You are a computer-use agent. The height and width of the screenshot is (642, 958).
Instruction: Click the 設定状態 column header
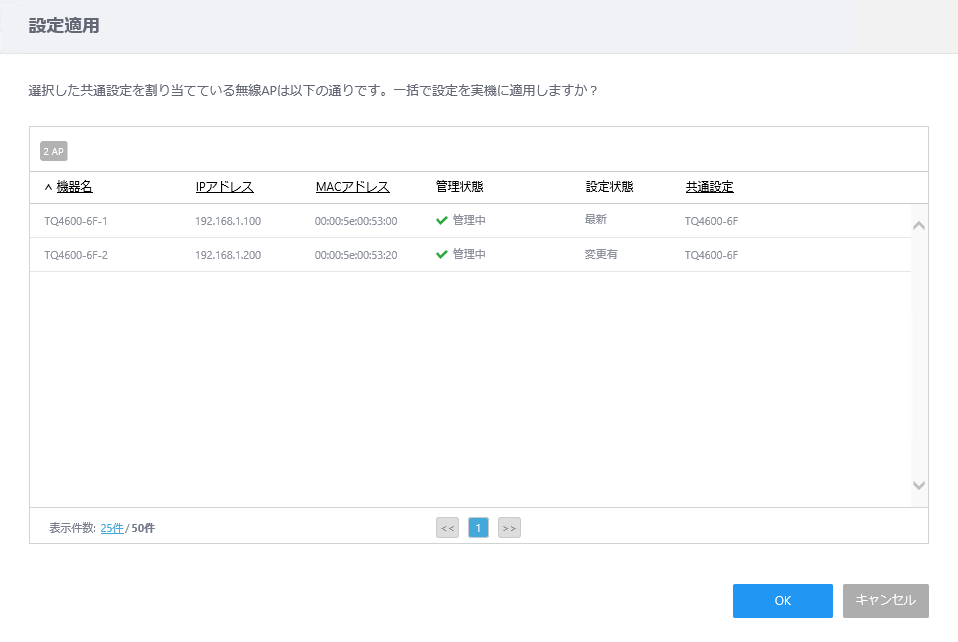click(x=607, y=186)
